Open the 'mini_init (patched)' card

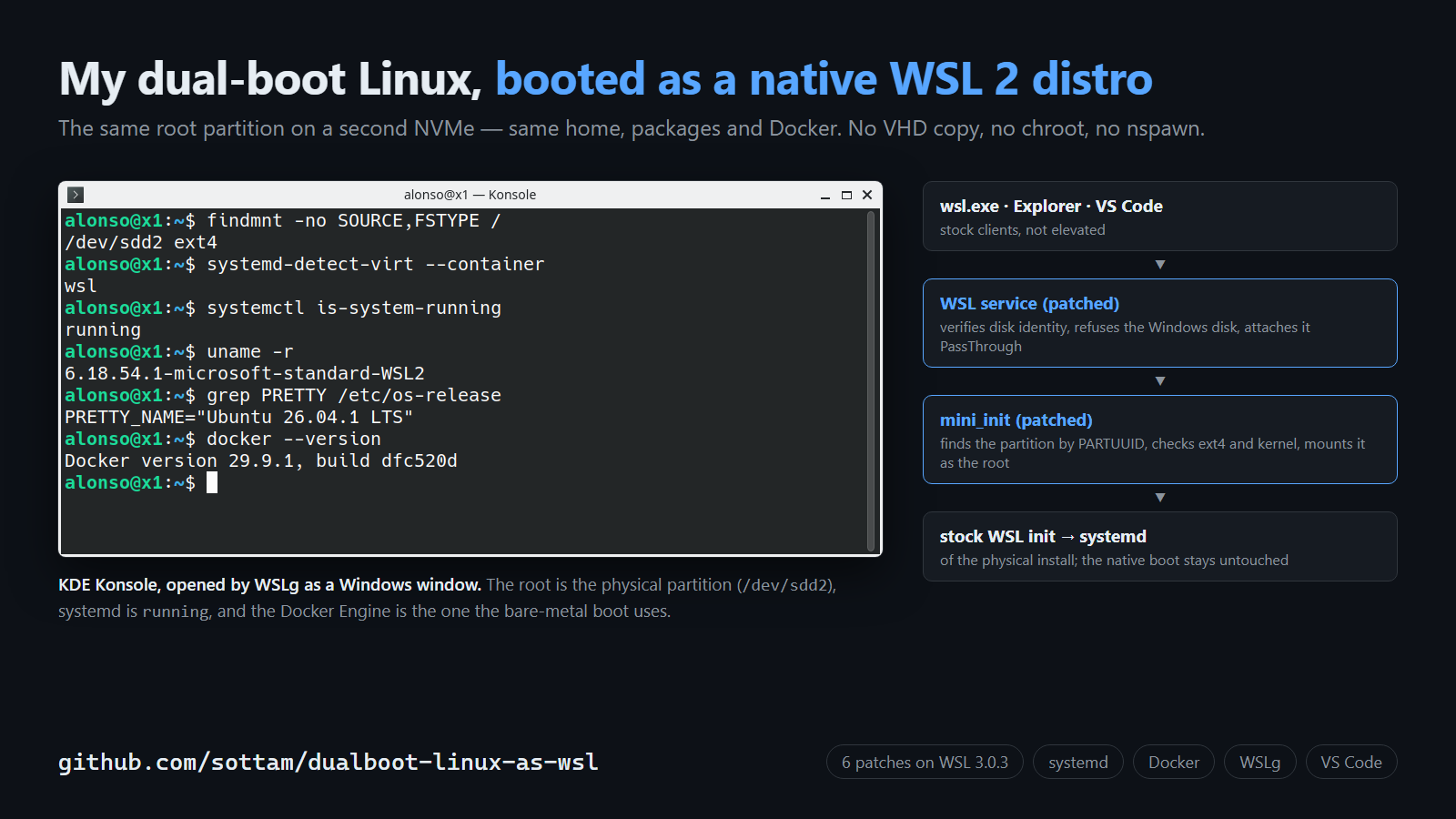1160,440
